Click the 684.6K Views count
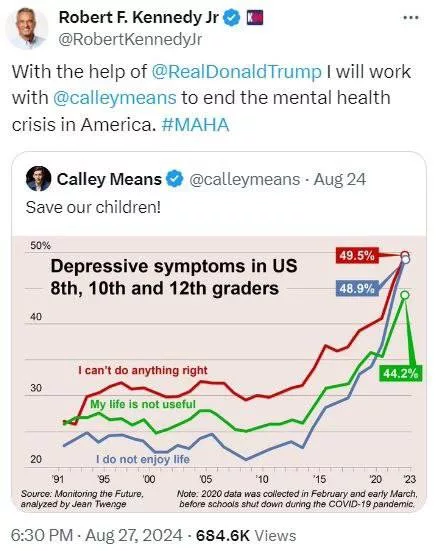This screenshot has height=551, width=440. point(246,535)
